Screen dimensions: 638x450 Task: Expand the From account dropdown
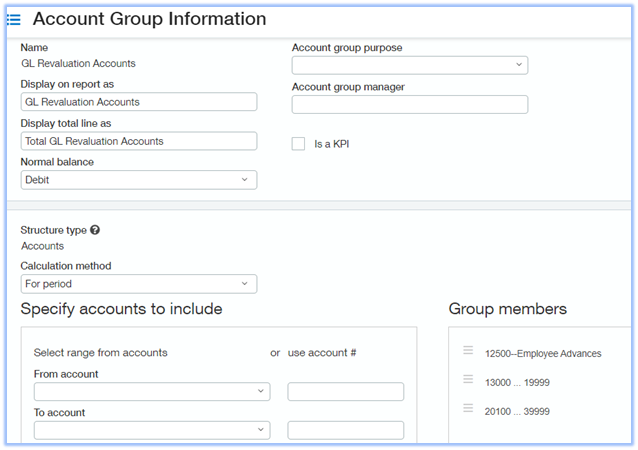[x=151, y=392]
